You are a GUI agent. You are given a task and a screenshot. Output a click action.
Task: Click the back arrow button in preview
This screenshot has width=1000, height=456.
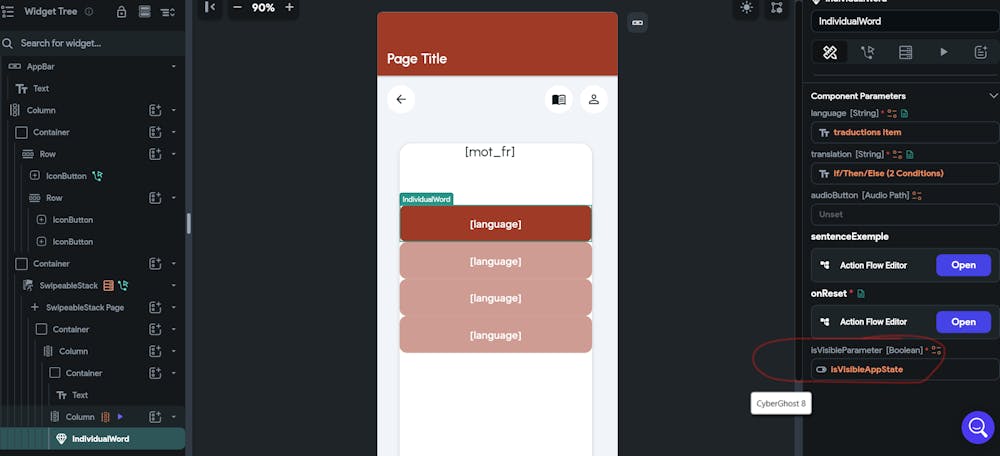401,99
